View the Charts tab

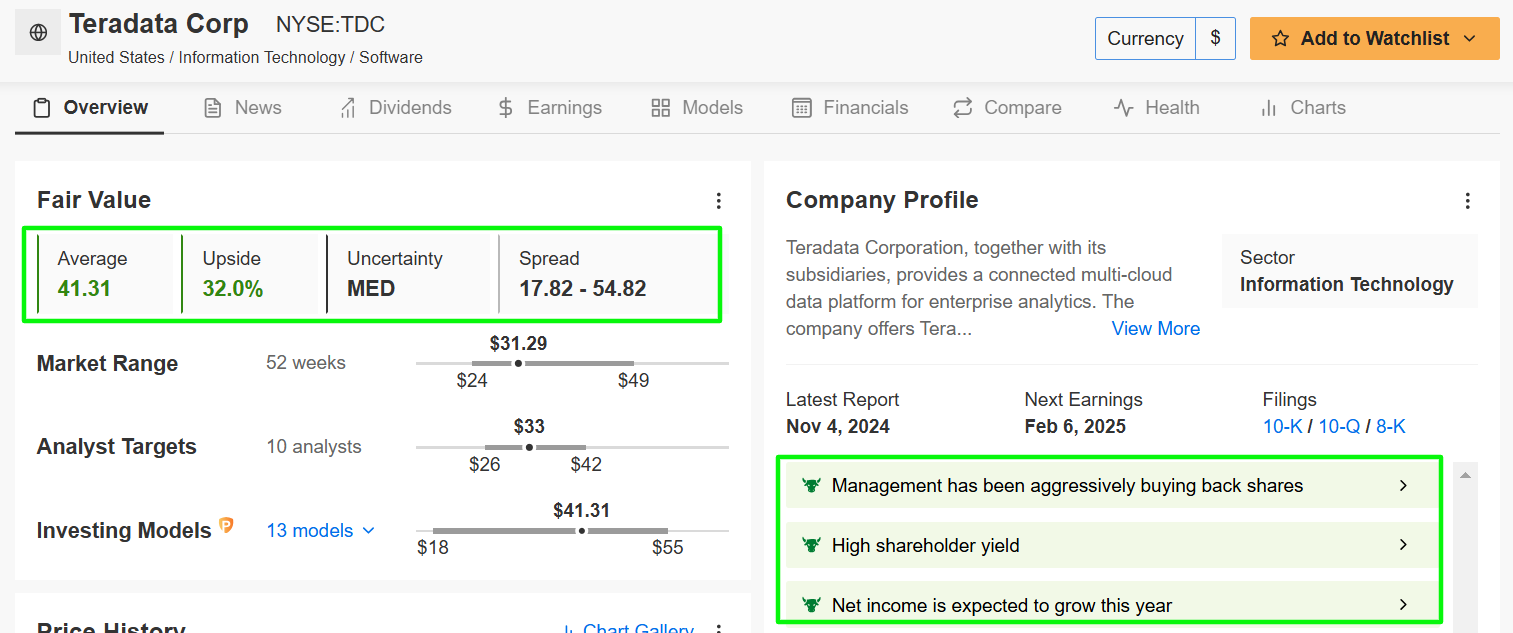(x=1302, y=107)
